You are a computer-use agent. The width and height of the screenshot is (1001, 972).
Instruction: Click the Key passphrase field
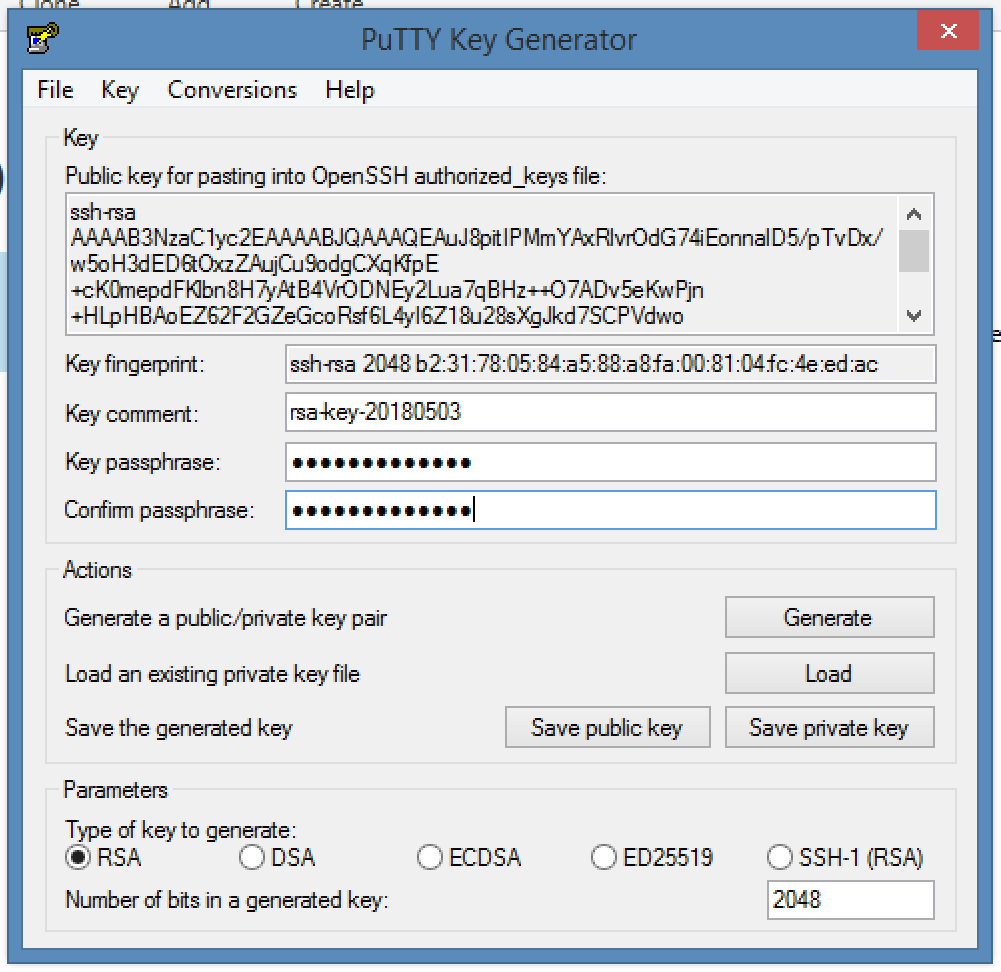[611, 461]
